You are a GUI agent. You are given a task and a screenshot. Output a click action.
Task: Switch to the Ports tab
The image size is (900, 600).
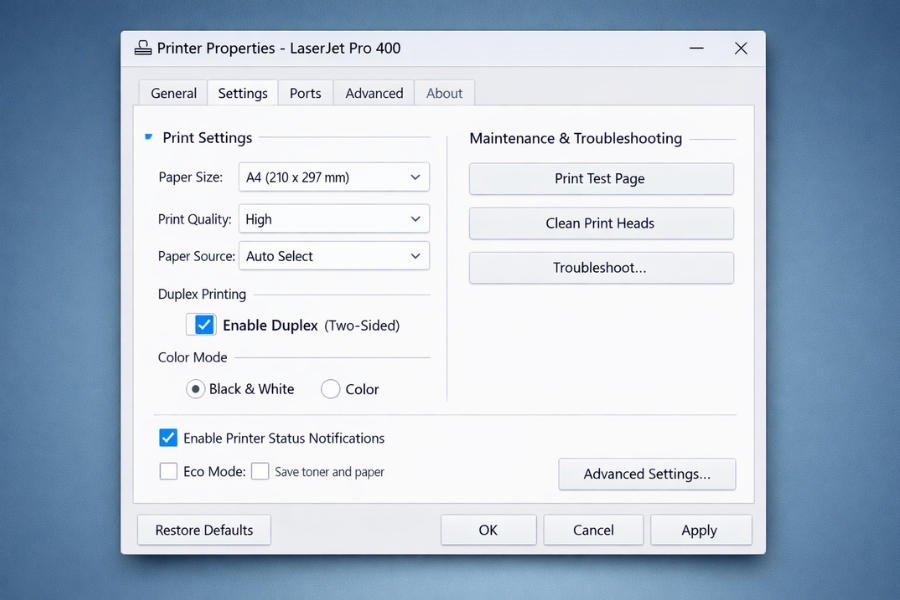[x=305, y=92]
